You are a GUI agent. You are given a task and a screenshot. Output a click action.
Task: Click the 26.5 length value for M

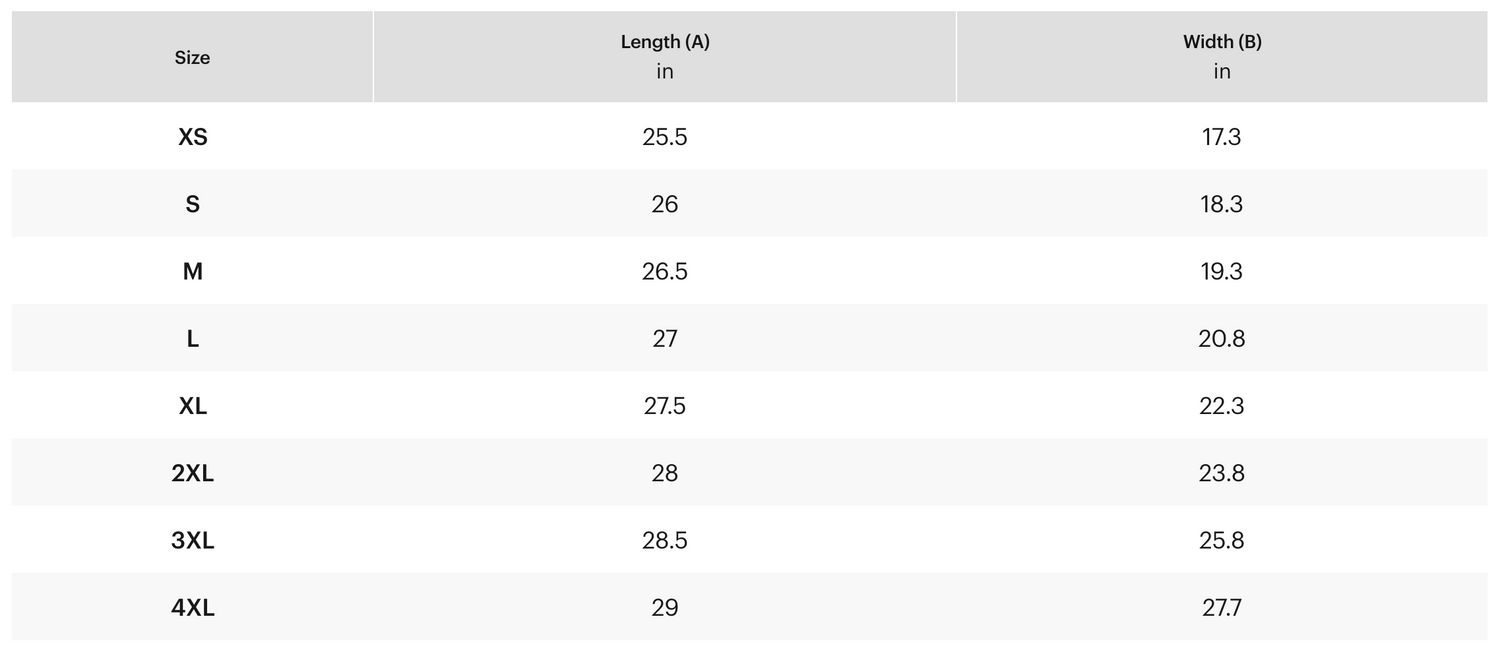665,271
